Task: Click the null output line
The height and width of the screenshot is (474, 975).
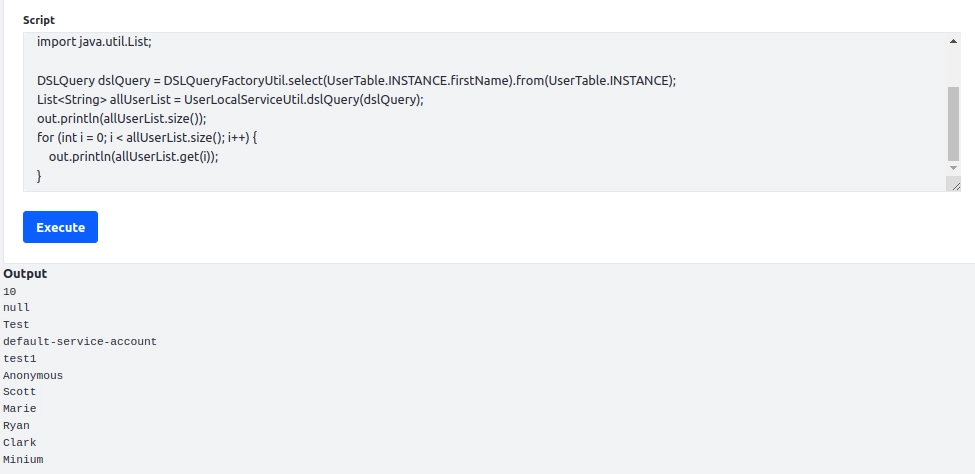Action: 16,308
